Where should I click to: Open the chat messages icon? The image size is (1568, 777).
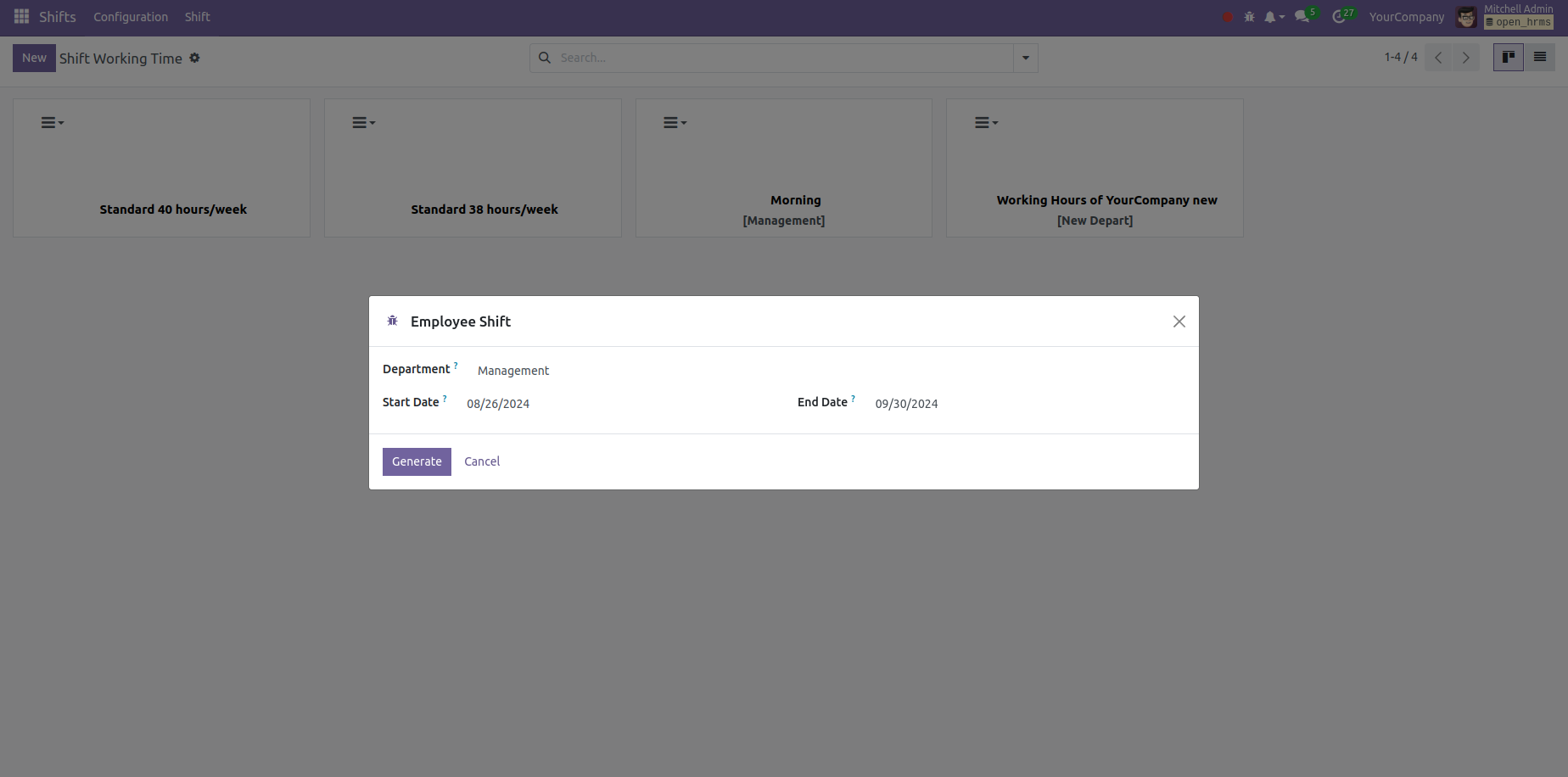[x=1303, y=17]
